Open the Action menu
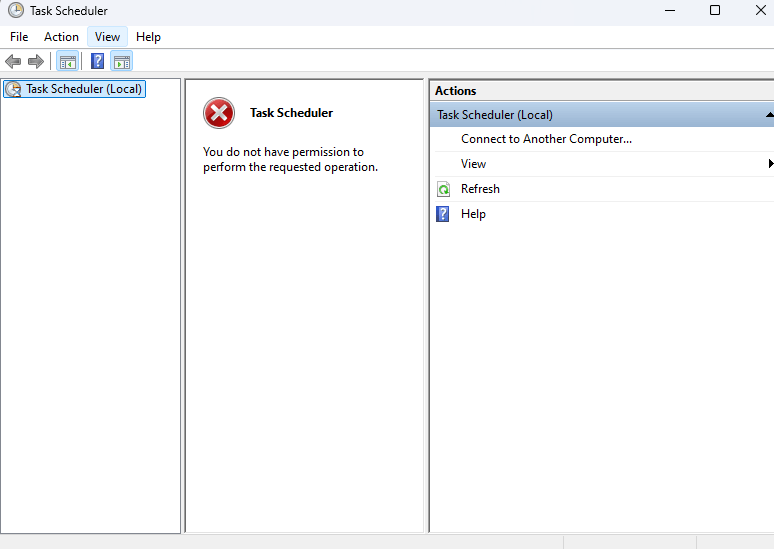The image size is (774, 549). (x=61, y=37)
